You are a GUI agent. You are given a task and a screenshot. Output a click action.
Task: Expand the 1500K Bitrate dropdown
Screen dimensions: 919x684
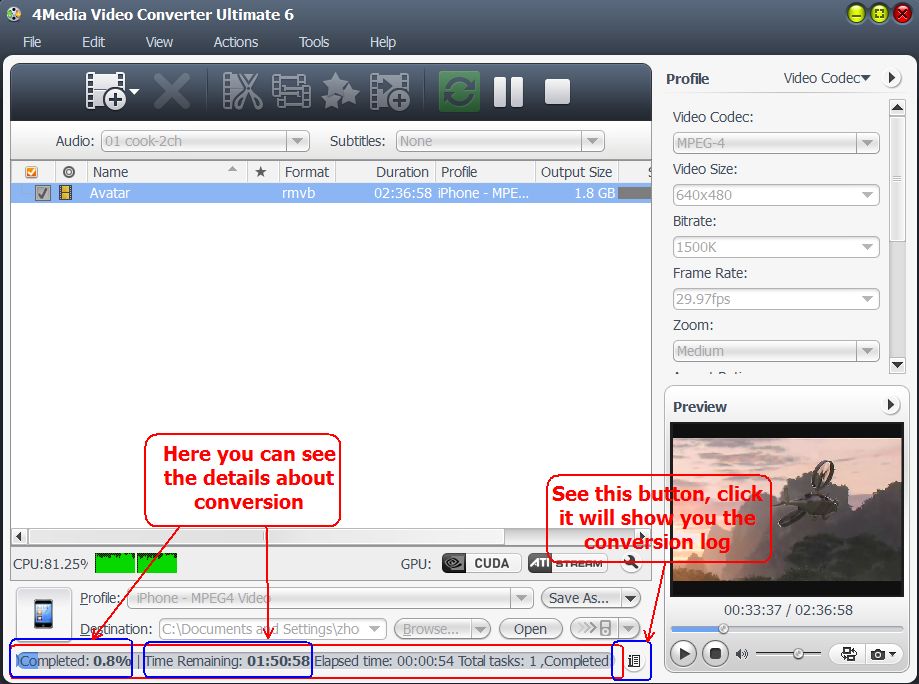pos(867,247)
